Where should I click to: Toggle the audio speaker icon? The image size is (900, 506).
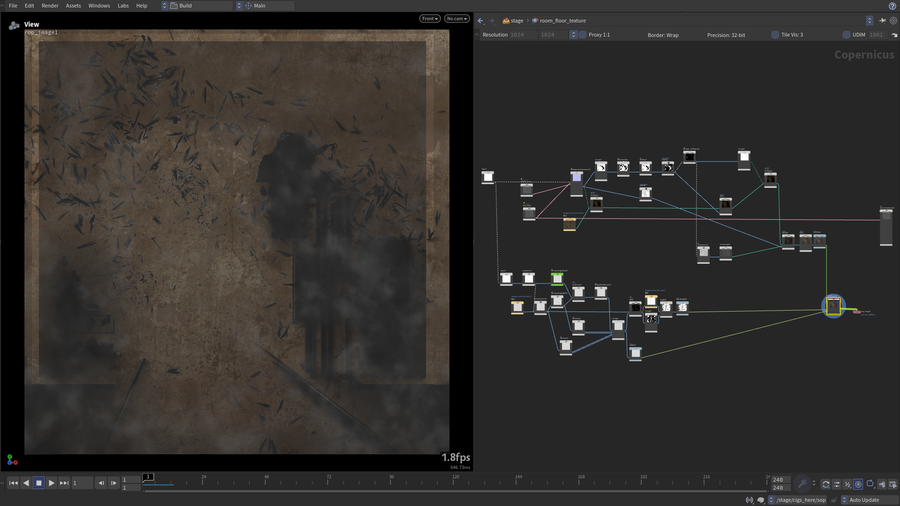point(882,484)
